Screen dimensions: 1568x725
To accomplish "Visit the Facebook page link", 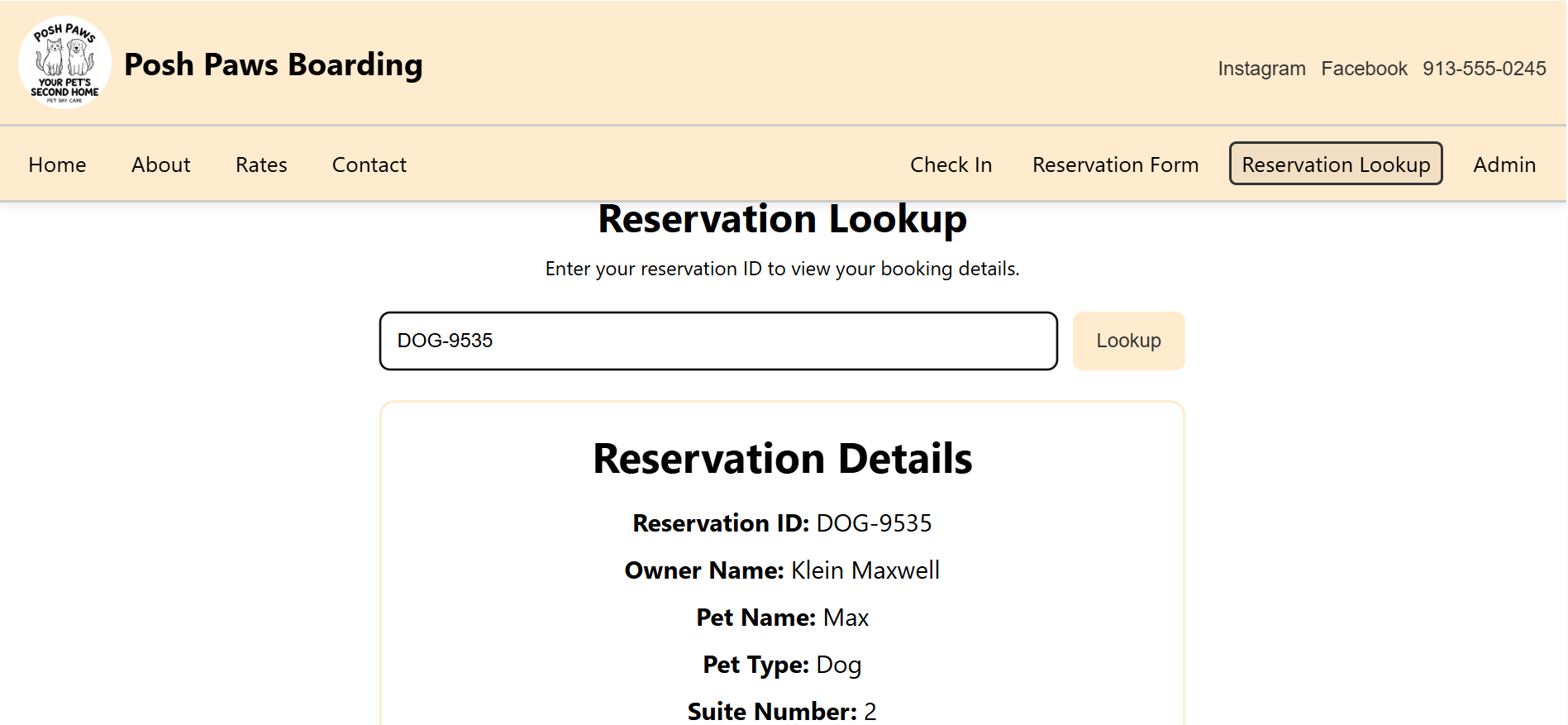I will [1364, 69].
